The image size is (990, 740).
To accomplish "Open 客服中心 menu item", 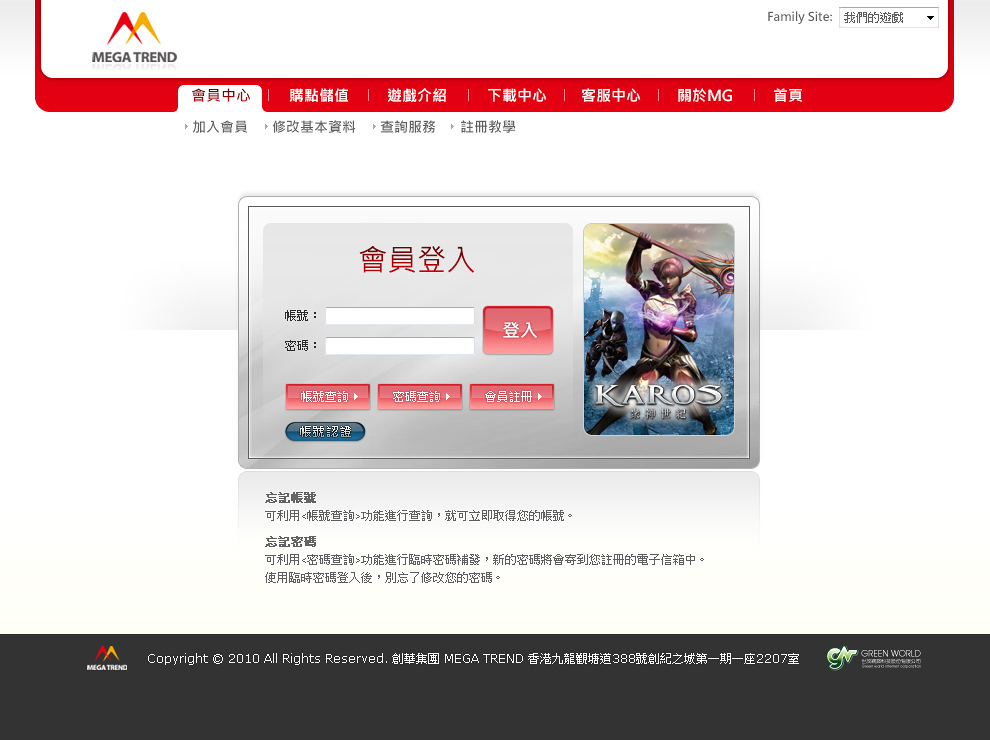I will click(x=611, y=95).
